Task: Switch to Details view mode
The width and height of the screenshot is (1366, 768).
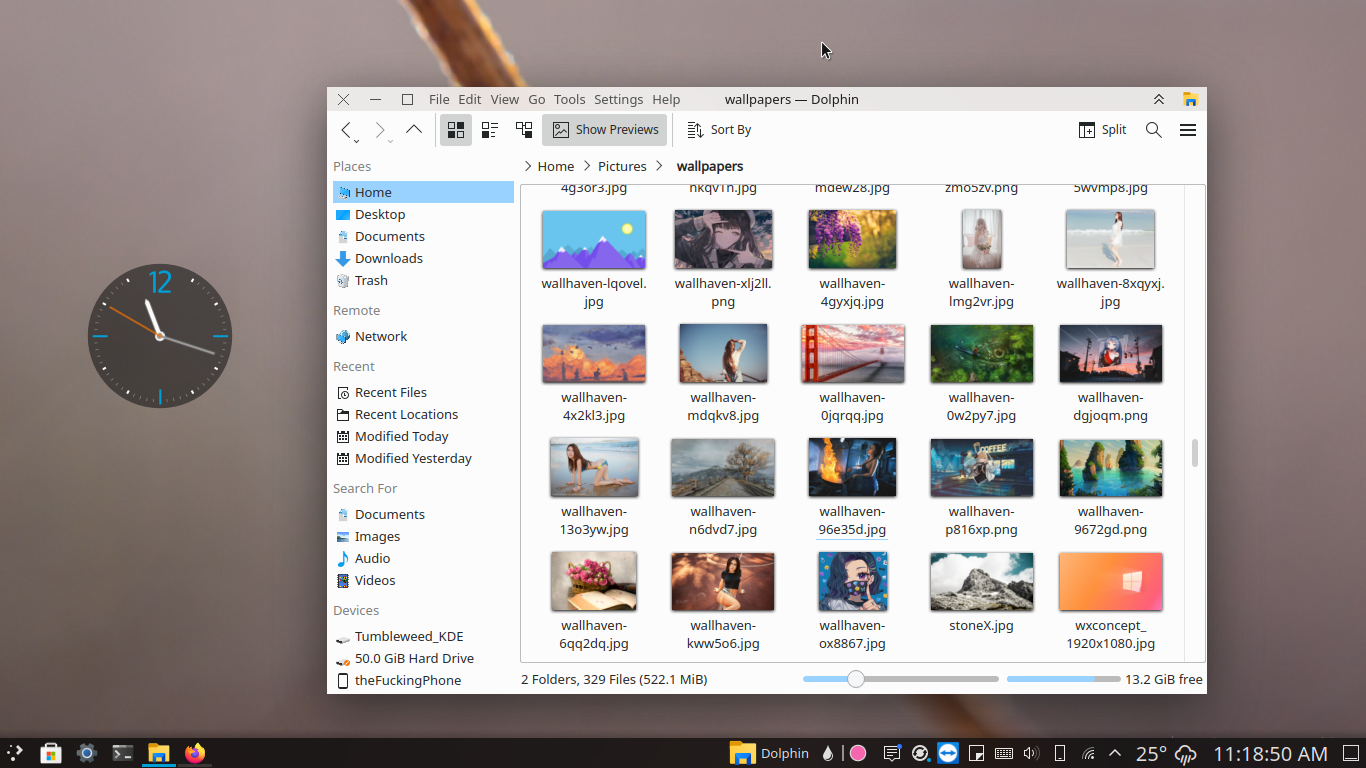Action: pyautogui.click(x=524, y=130)
